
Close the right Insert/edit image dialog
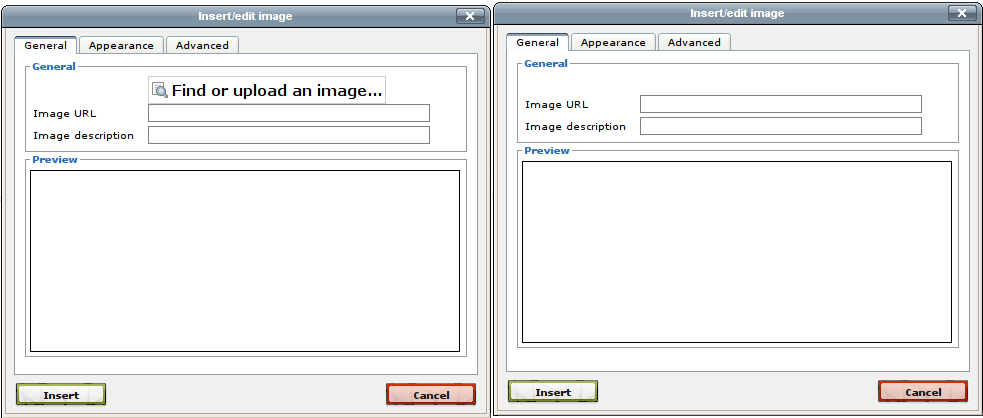pos(962,13)
